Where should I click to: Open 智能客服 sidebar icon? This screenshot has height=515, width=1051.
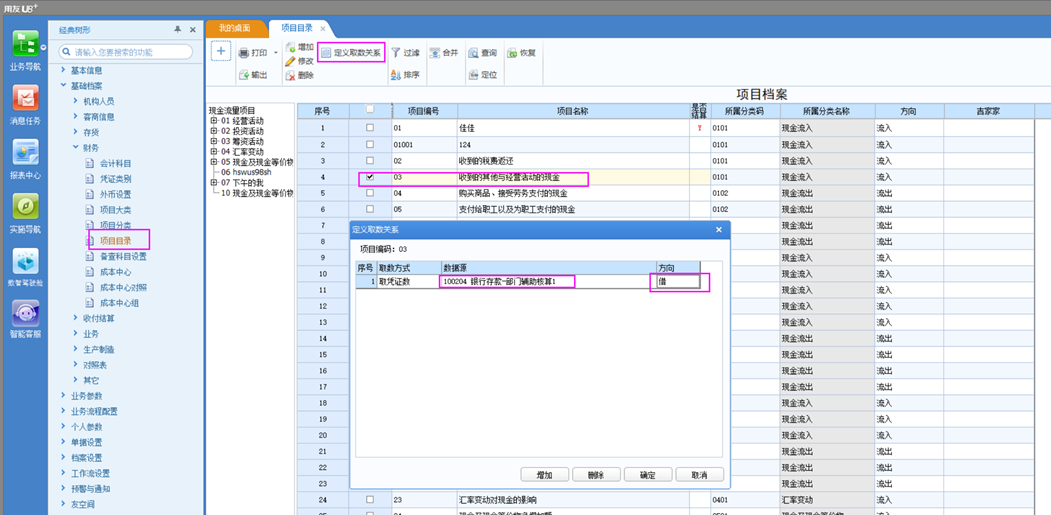tap(25, 312)
